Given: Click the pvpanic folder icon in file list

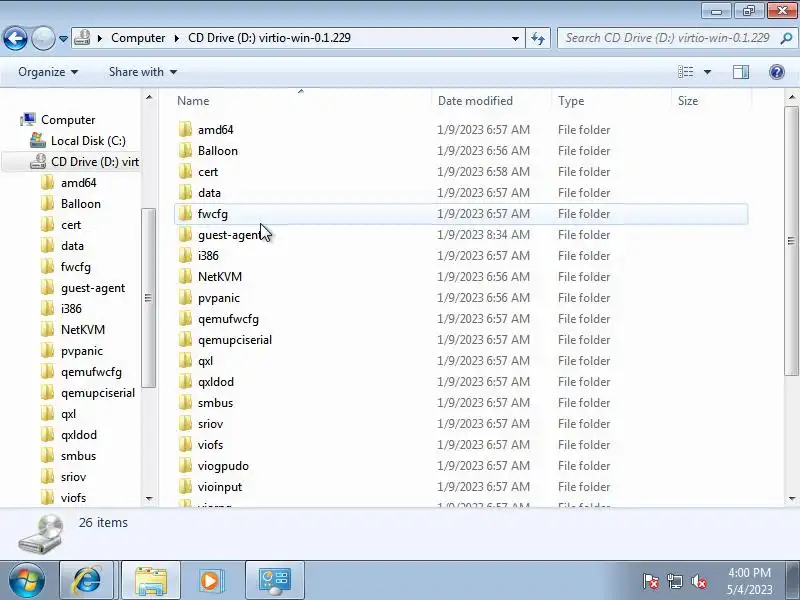Looking at the screenshot, I should coord(186,297).
